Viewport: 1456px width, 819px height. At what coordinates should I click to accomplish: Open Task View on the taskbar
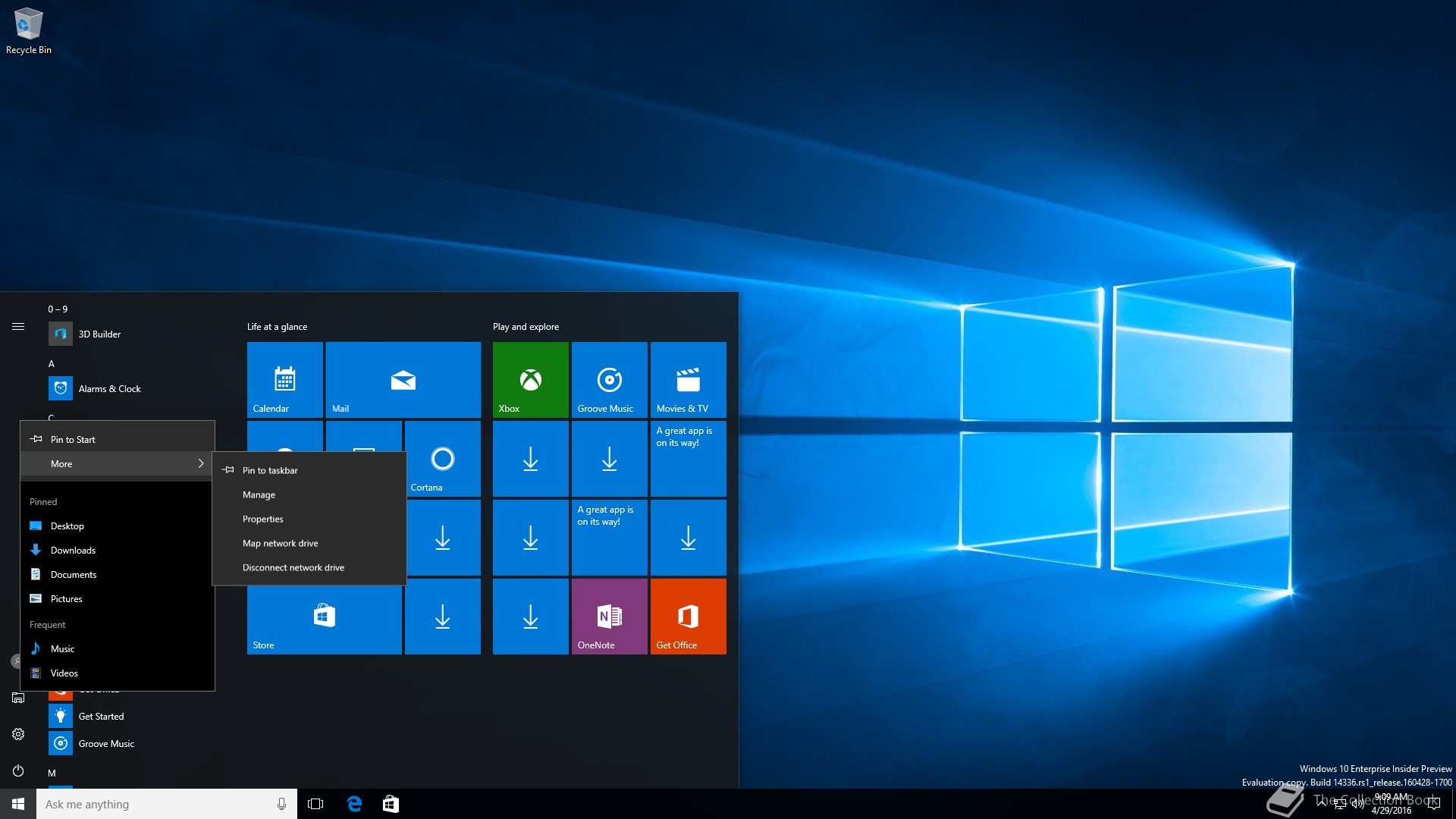(x=315, y=804)
